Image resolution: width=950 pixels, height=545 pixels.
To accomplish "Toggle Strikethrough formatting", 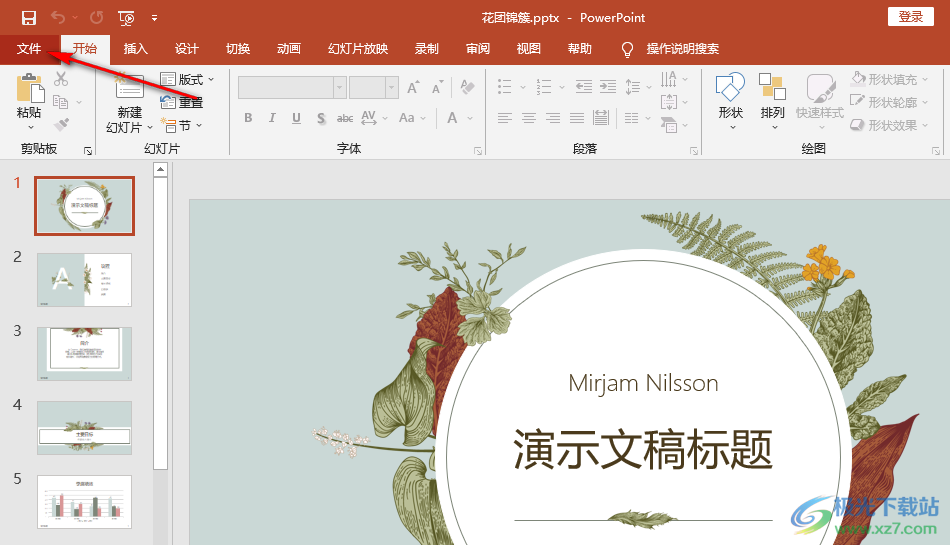I will coord(345,118).
